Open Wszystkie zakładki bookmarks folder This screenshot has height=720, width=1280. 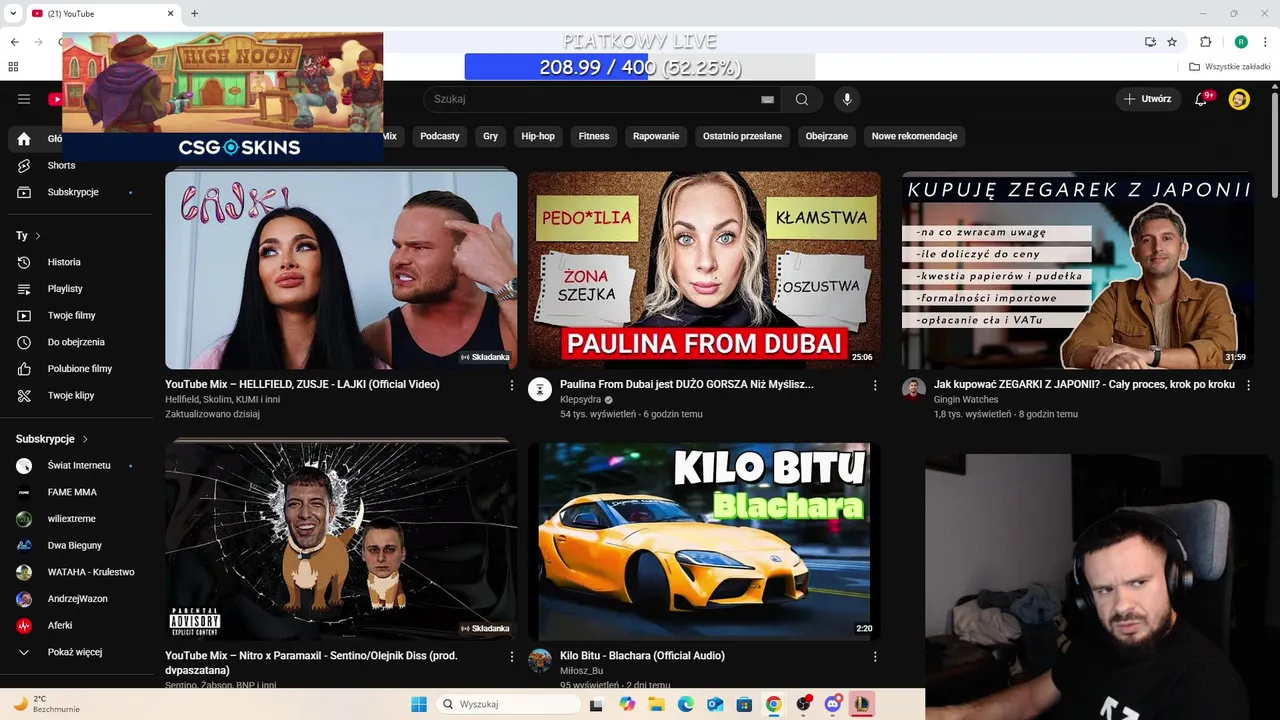pyautogui.click(x=1230, y=67)
